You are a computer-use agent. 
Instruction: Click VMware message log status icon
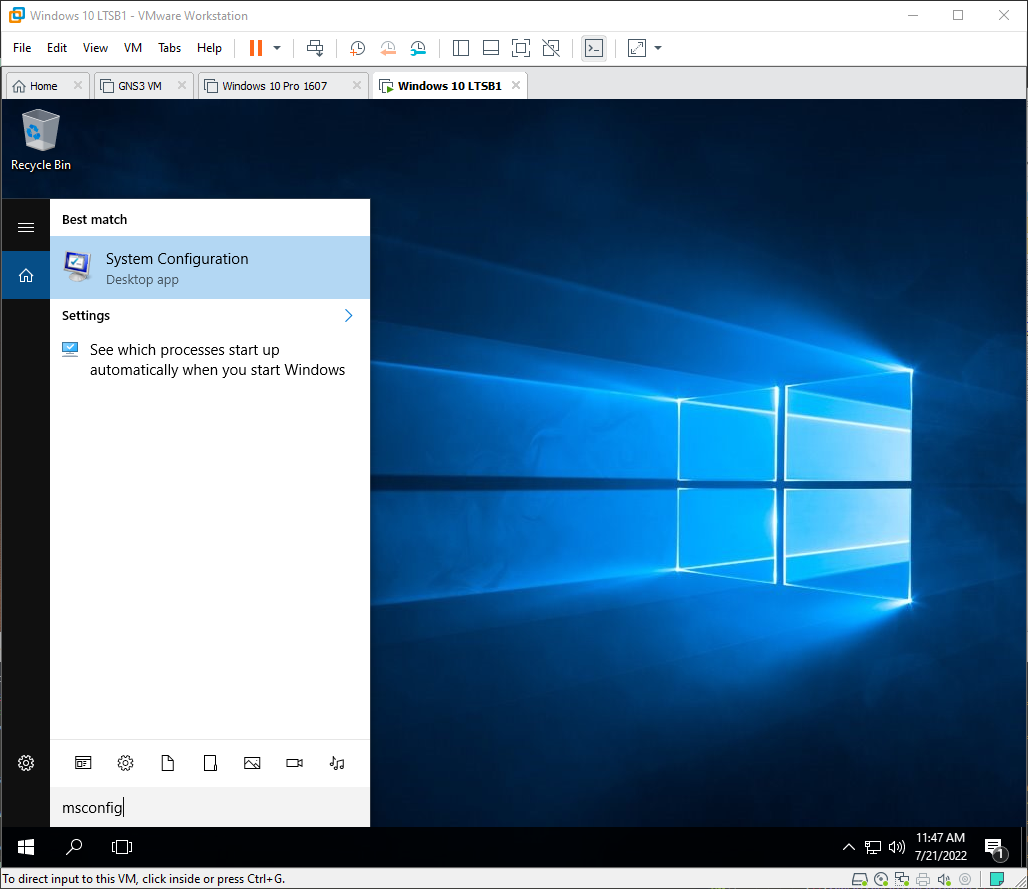click(x=997, y=879)
